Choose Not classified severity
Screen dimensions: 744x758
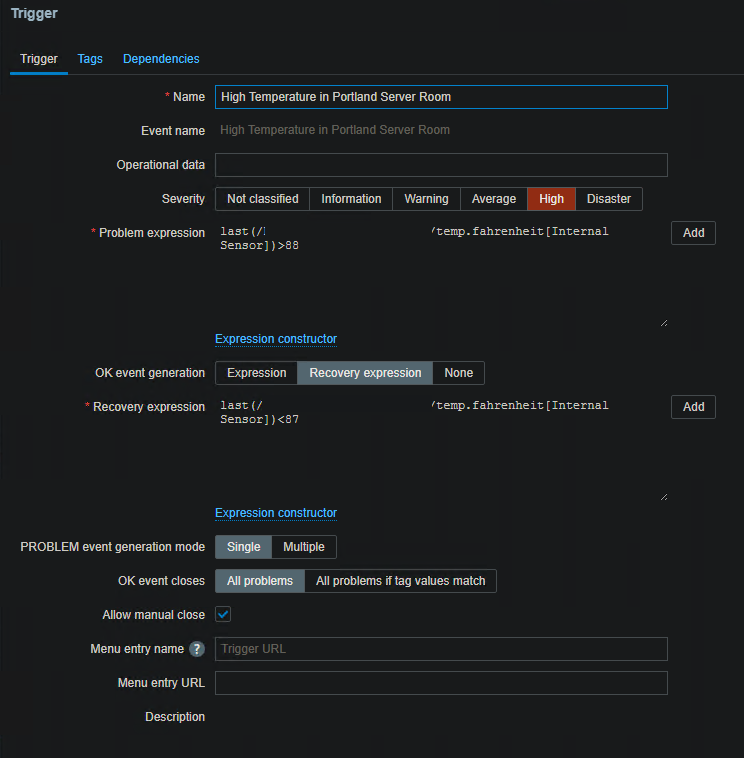(x=262, y=199)
